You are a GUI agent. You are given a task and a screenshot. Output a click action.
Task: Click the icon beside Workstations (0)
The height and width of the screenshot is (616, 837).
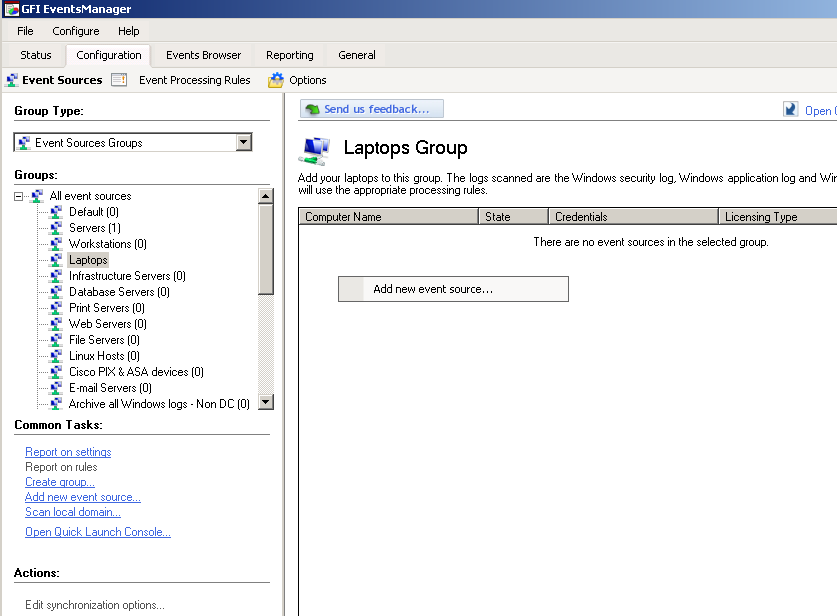tap(56, 244)
